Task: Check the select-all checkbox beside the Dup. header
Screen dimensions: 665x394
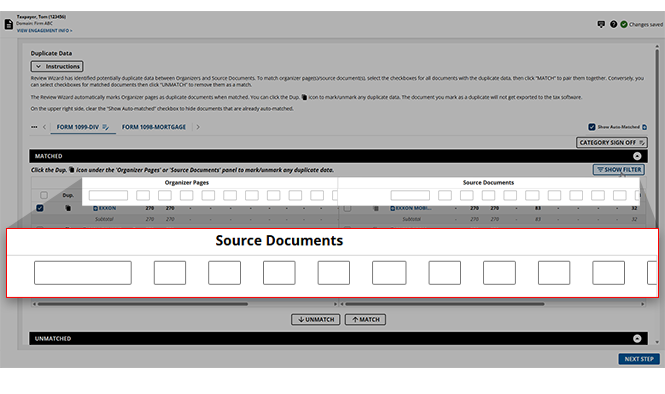Action: coord(44,195)
